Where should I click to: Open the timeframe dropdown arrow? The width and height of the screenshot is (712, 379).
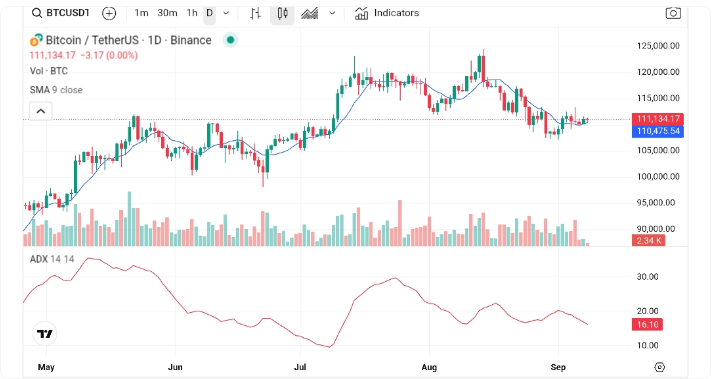point(226,13)
